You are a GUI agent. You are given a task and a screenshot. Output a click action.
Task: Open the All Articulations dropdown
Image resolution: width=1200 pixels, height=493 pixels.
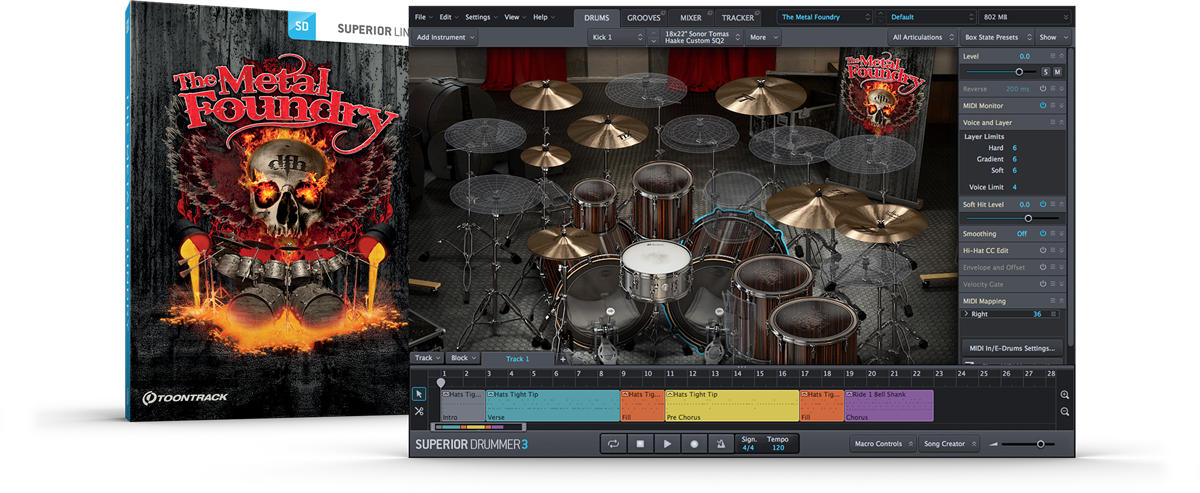(920, 37)
